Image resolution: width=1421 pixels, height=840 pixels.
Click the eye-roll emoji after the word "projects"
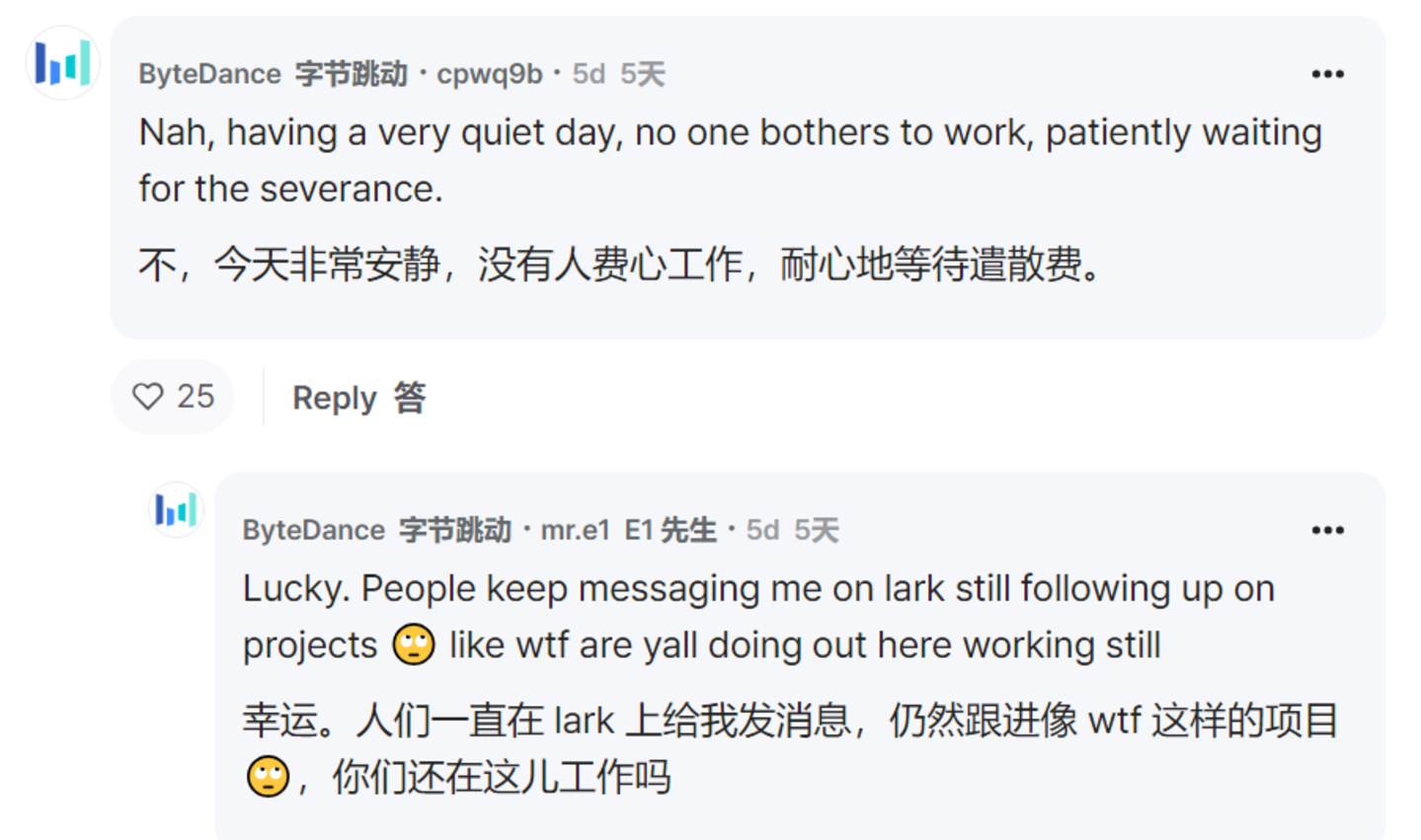[414, 646]
